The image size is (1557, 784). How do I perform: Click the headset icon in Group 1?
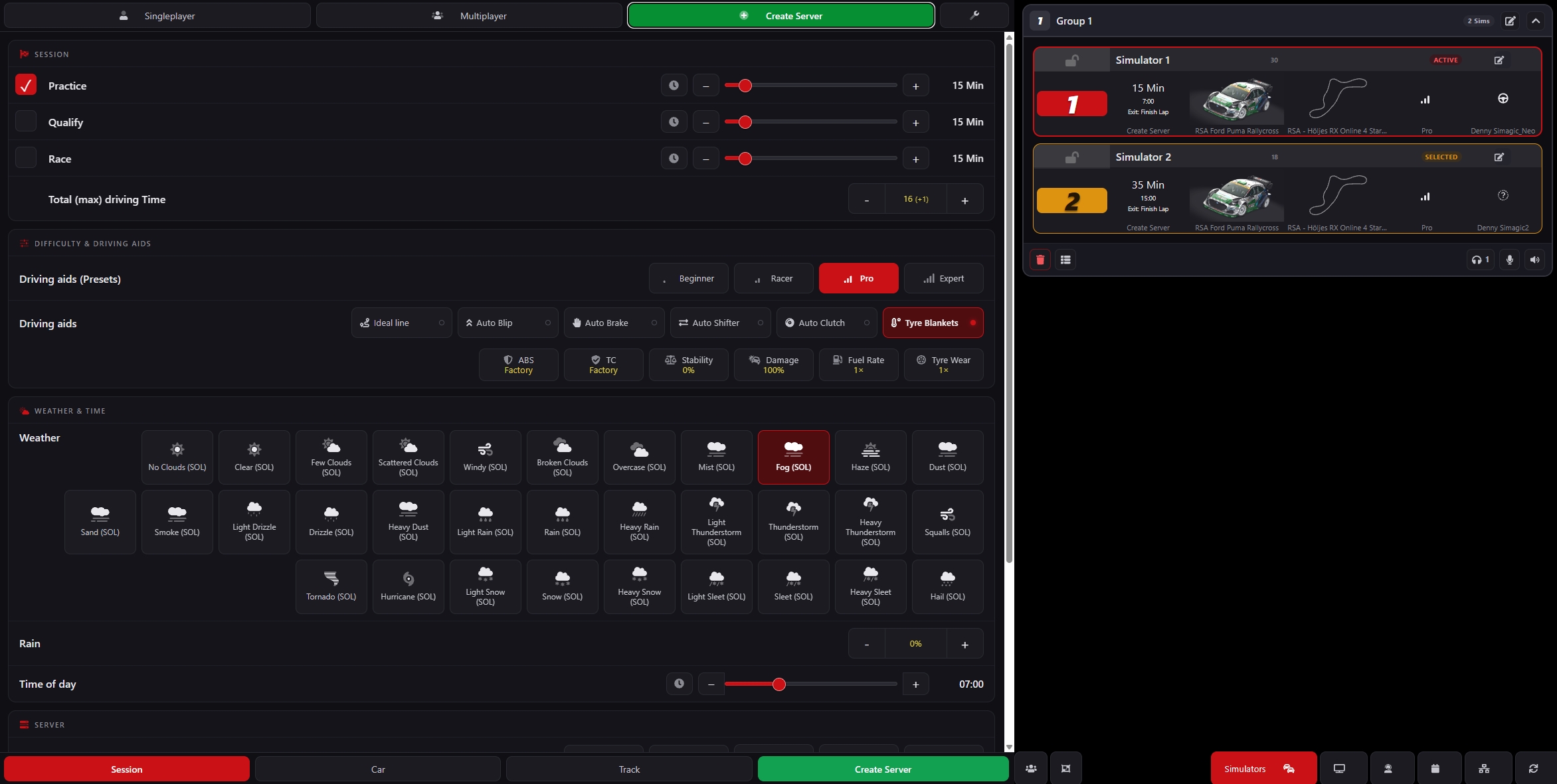(1480, 260)
